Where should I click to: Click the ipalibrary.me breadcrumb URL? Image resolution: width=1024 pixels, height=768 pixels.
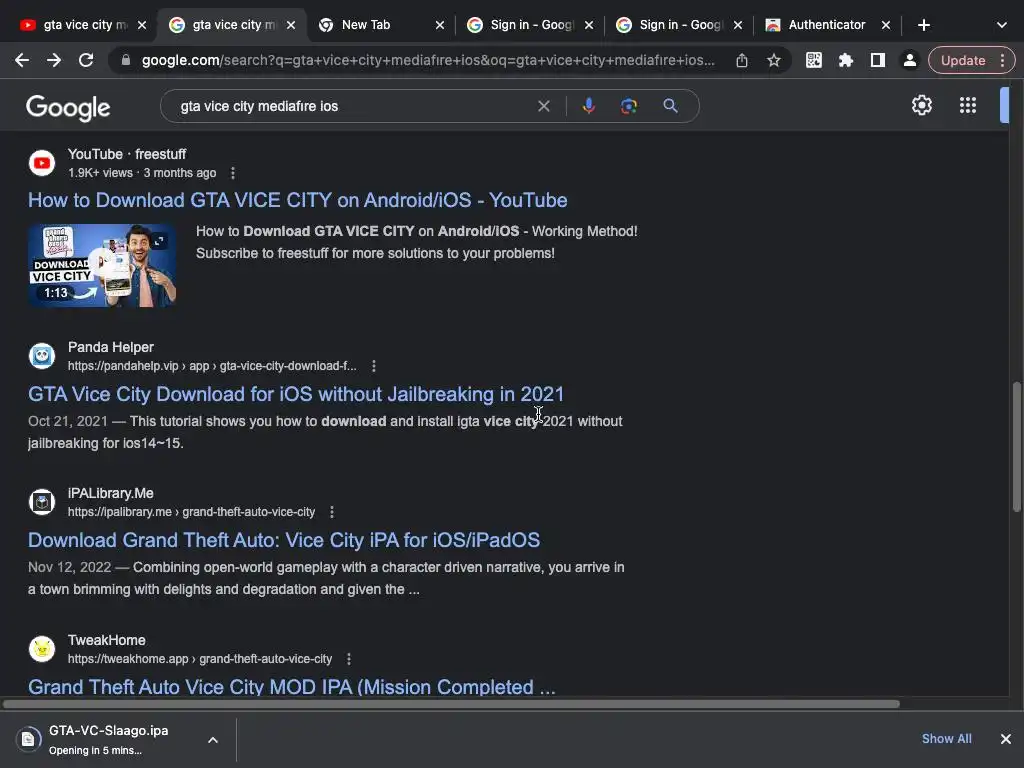click(191, 512)
